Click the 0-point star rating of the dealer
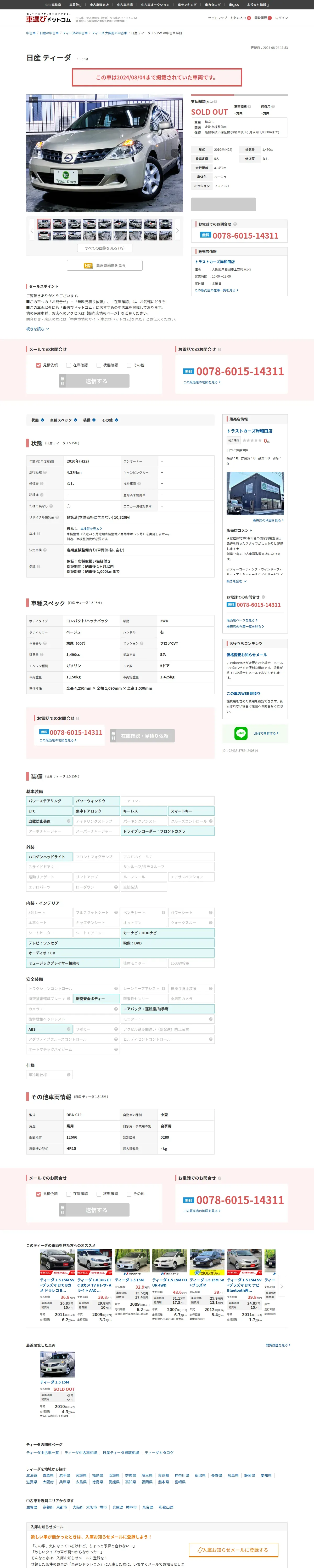This screenshot has width=314, height=1568. [x=252, y=440]
